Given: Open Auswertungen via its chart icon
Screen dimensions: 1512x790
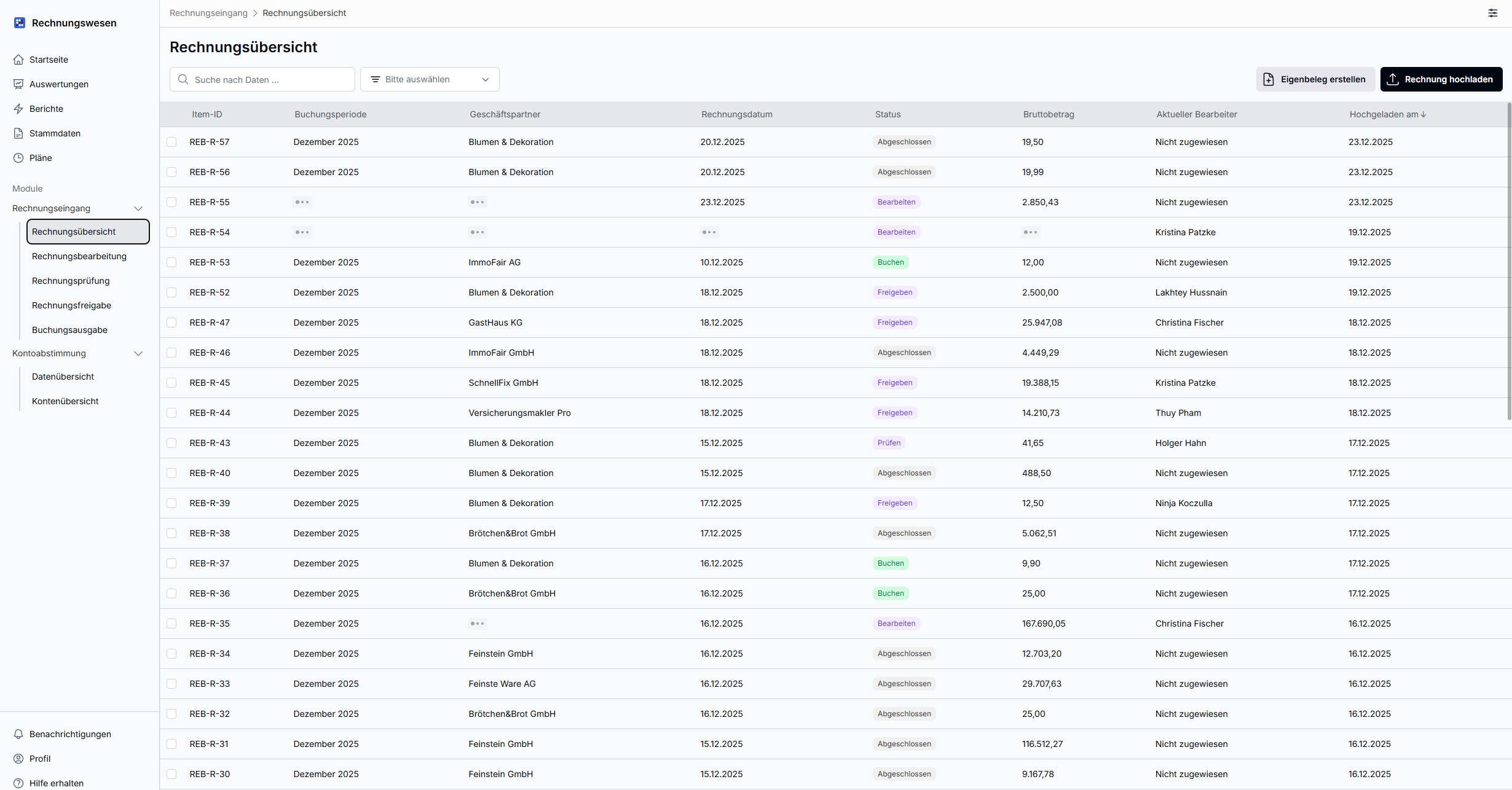Looking at the screenshot, I should click(18, 84).
